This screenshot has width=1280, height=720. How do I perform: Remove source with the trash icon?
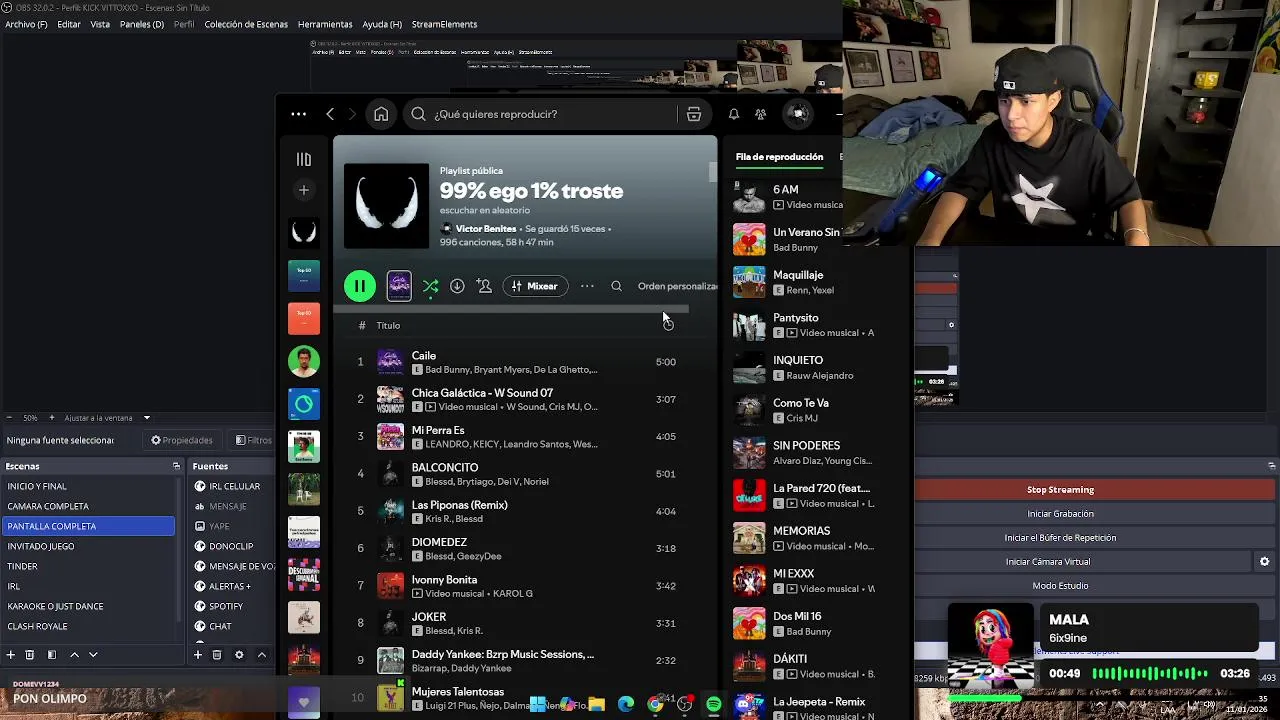pyautogui.click(x=217, y=655)
